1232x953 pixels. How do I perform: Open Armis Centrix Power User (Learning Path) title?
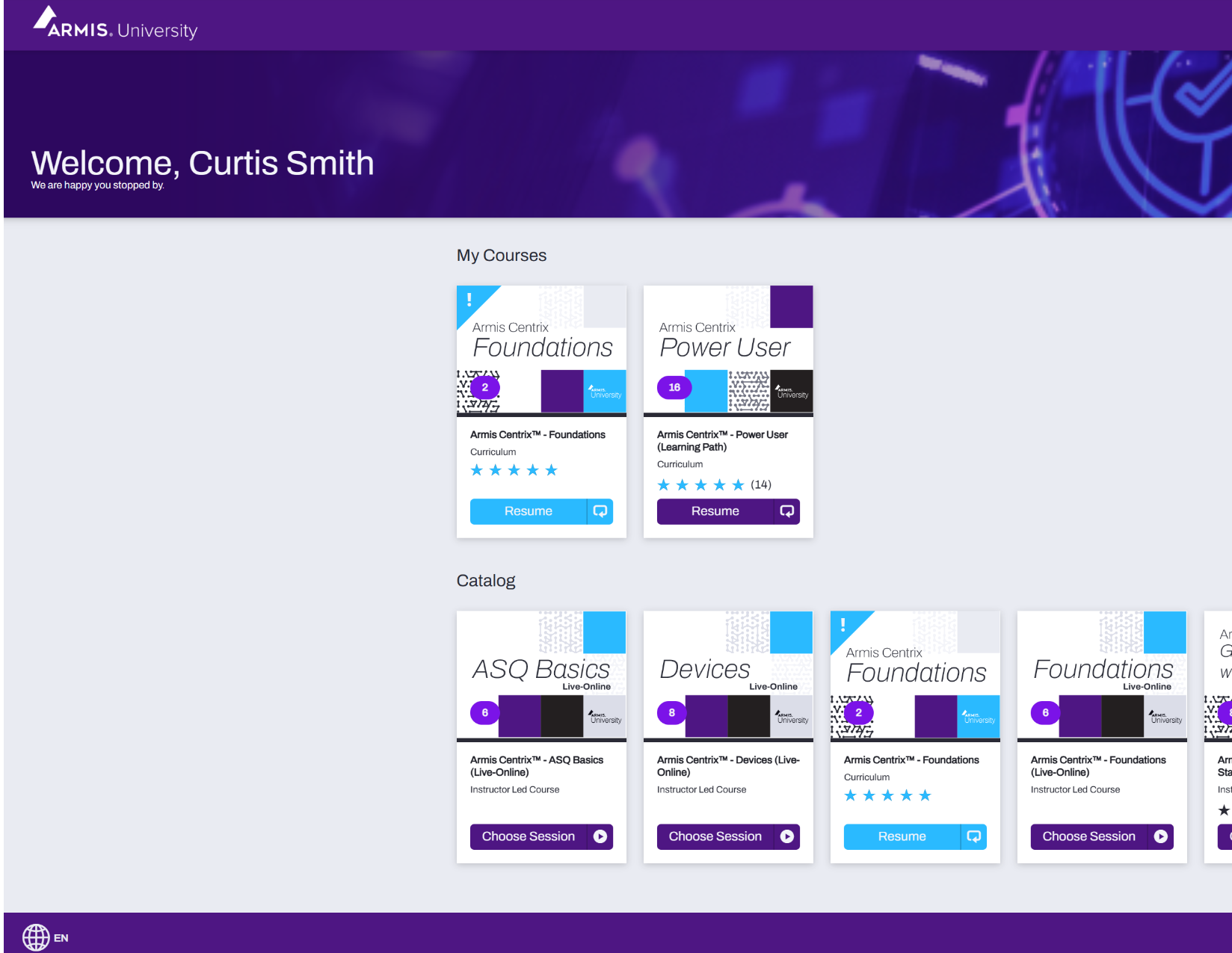(x=722, y=441)
